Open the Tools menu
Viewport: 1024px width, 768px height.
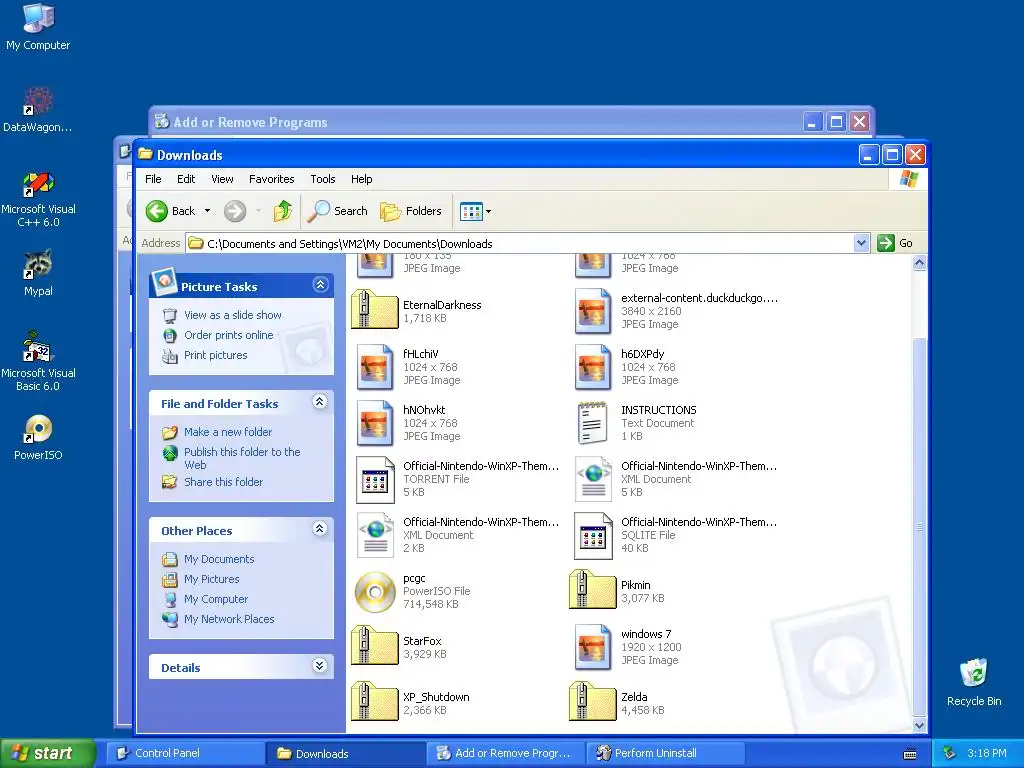[323, 179]
